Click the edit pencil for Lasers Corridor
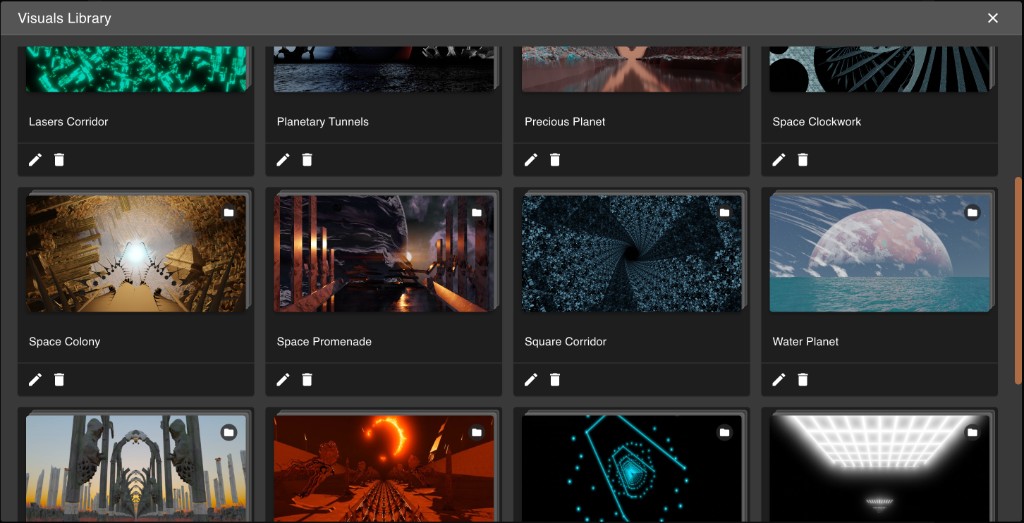 point(35,160)
